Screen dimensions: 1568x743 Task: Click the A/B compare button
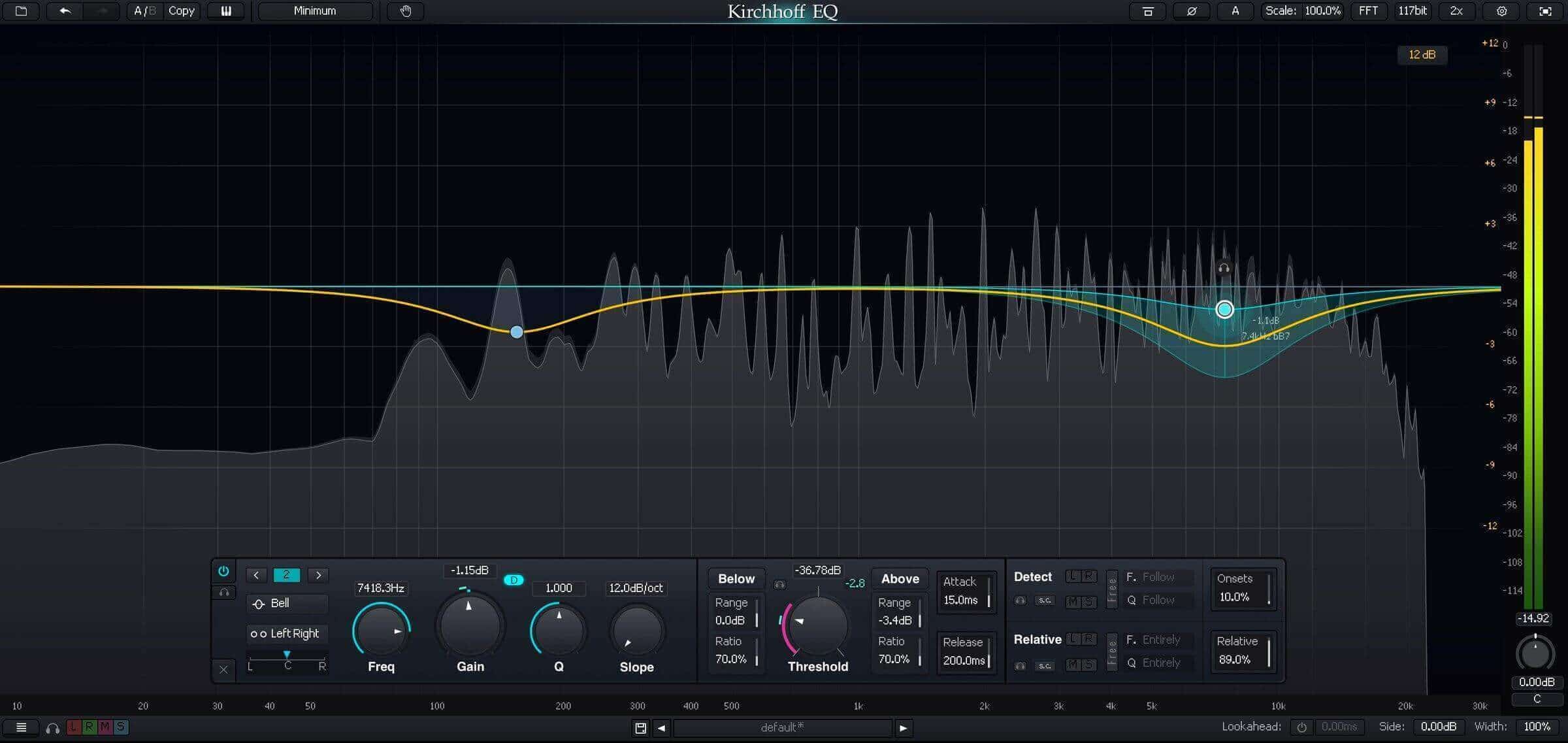click(144, 11)
